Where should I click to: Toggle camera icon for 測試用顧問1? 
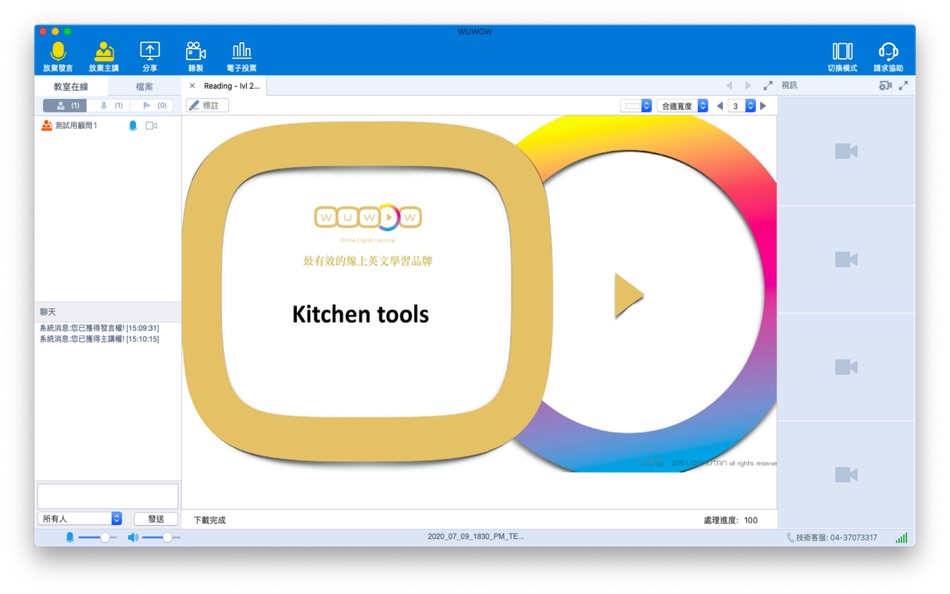coord(151,125)
